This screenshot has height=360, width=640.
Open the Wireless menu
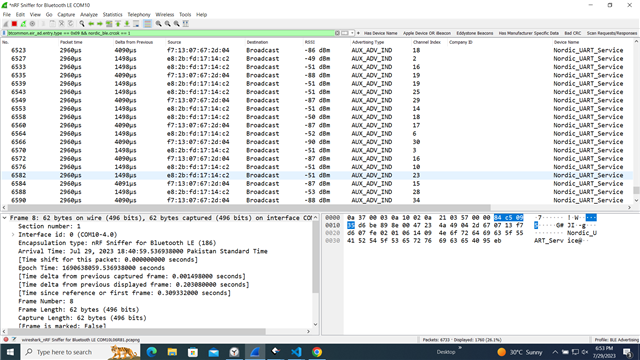[x=164, y=14]
